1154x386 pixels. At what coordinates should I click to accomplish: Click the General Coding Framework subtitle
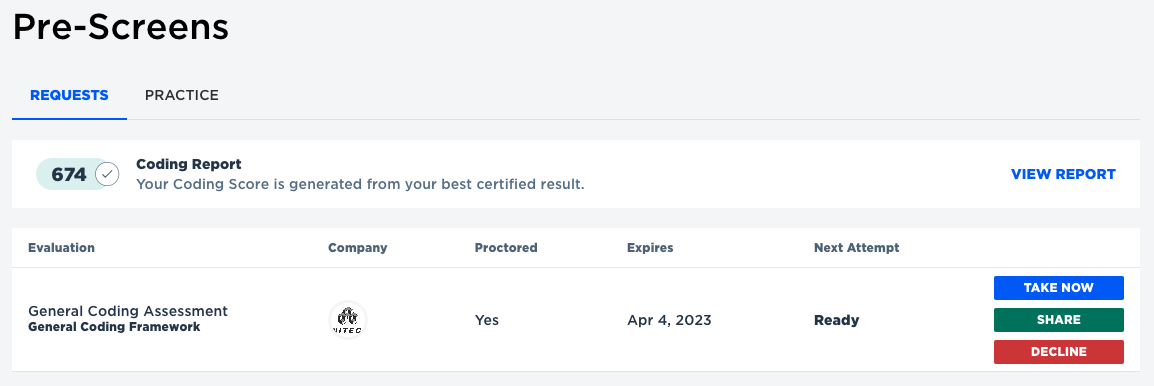tap(114, 326)
